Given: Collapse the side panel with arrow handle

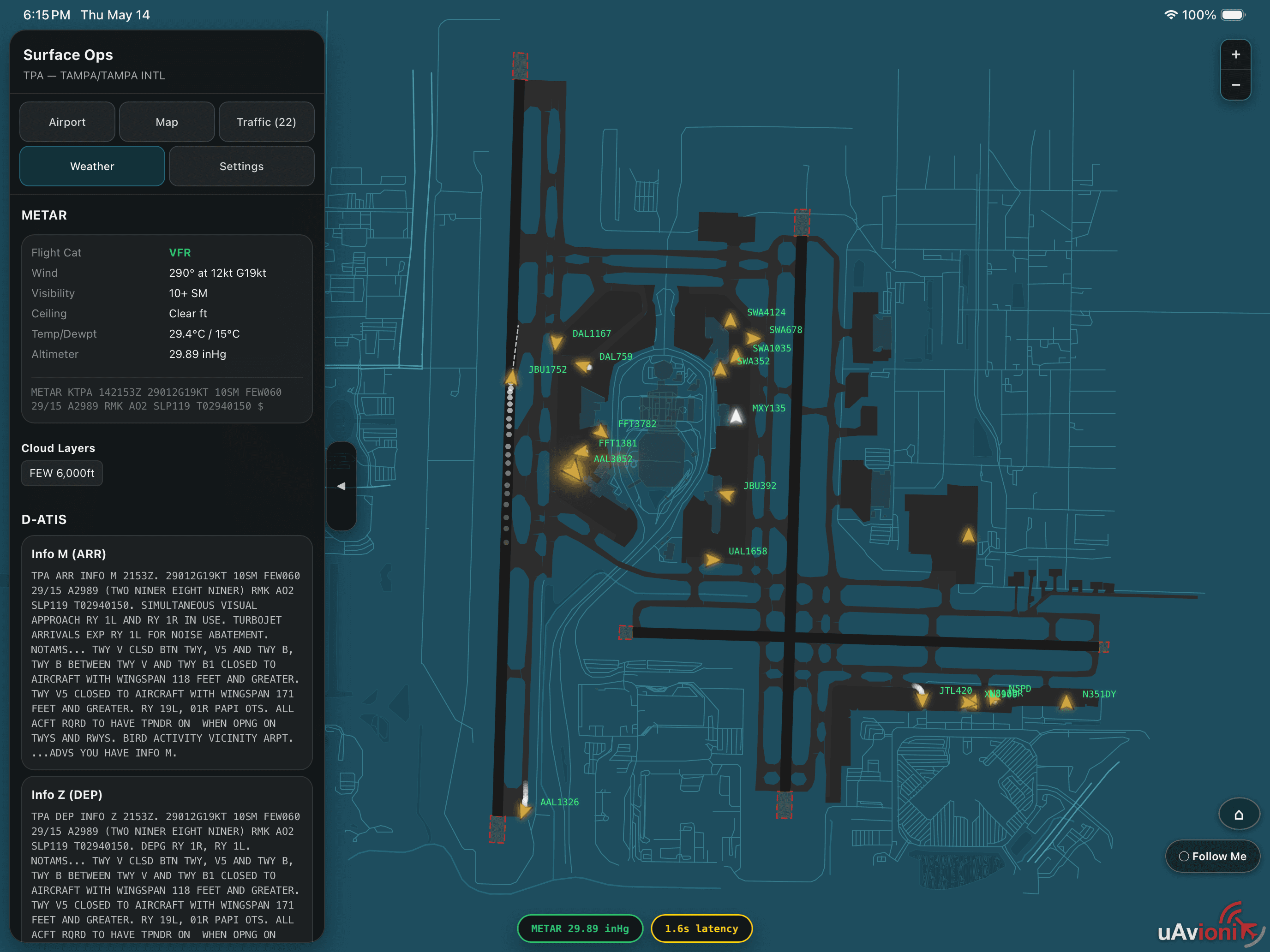Looking at the screenshot, I should pos(341,486).
